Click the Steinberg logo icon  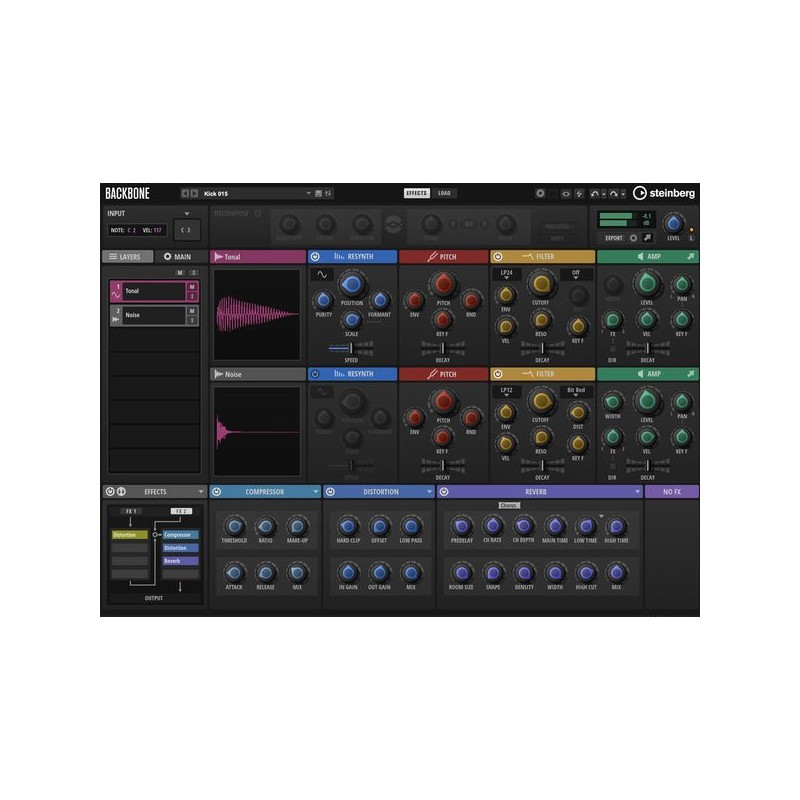pos(639,193)
